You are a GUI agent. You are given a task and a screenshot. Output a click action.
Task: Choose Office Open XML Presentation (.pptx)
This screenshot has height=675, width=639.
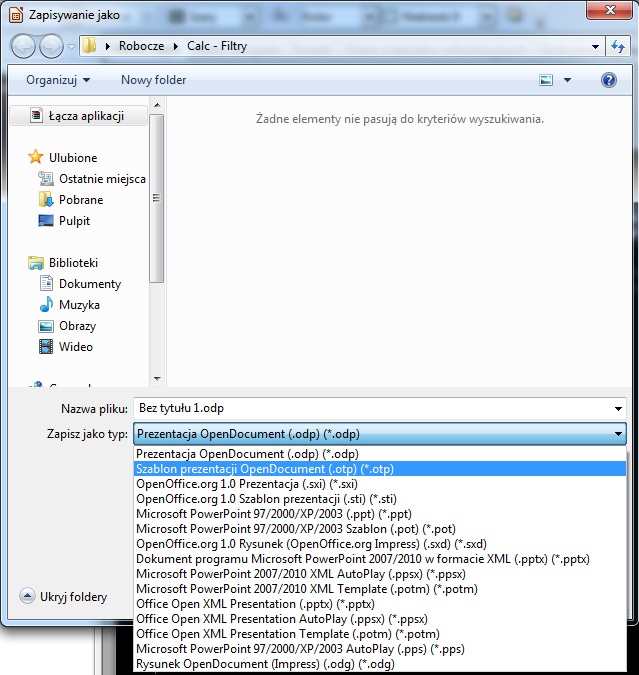[x=380, y=604]
